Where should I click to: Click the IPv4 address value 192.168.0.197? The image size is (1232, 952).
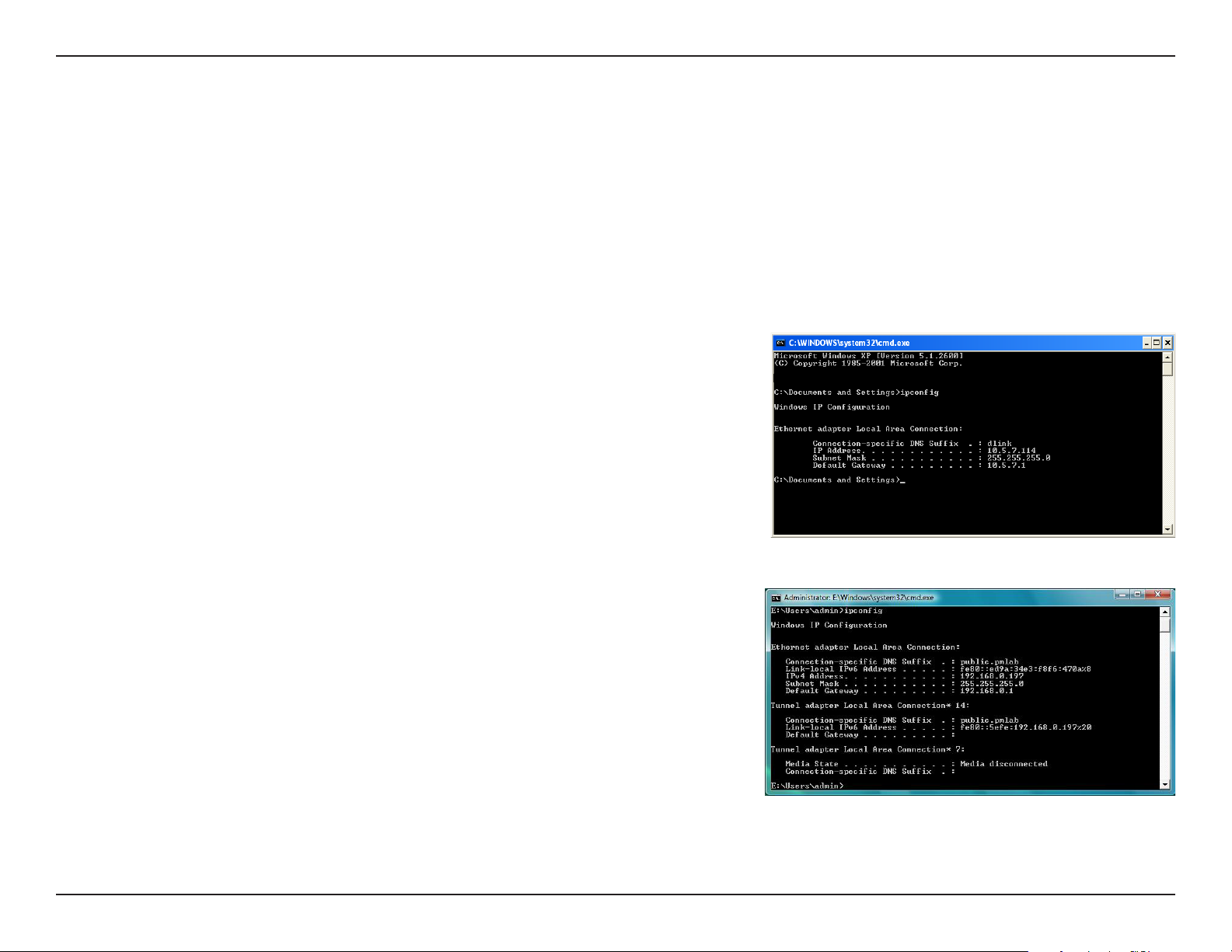pyautogui.click(x=992, y=676)
